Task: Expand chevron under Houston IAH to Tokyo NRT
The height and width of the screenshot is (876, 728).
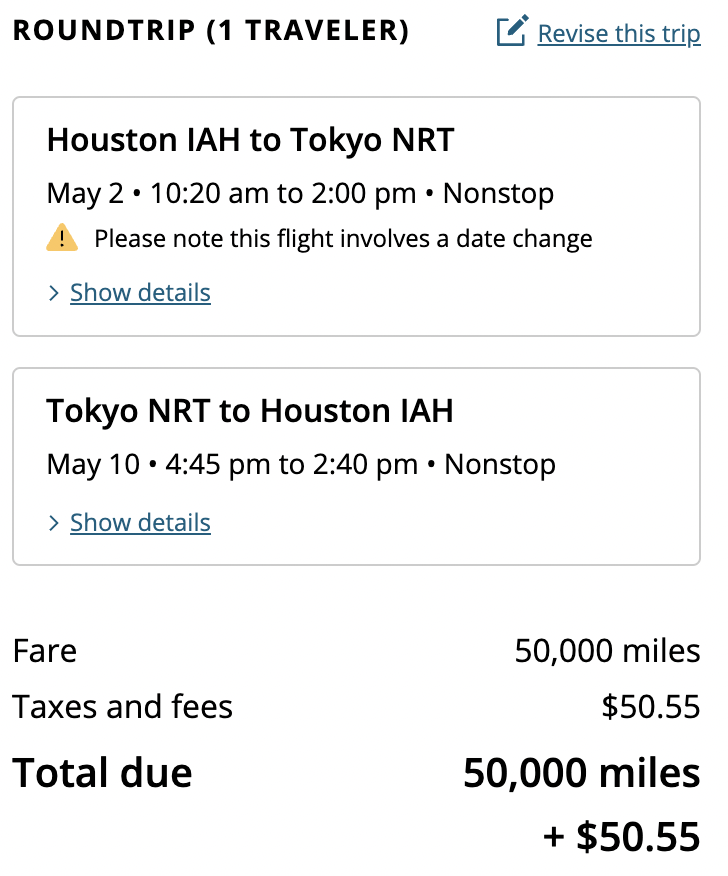Action: pos(54,293)
